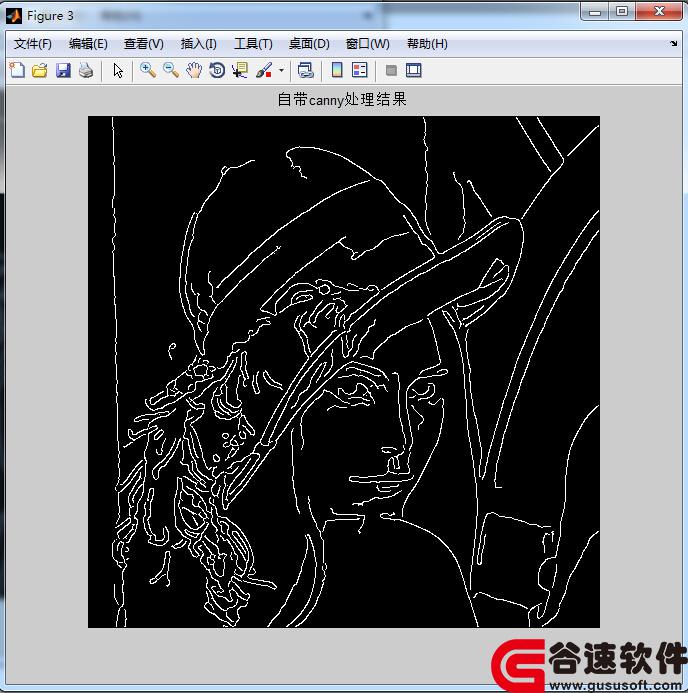Select the Data Cursor tool
Image resolution: width=688 pixels, height=693 pixels.
pos(239,70)
